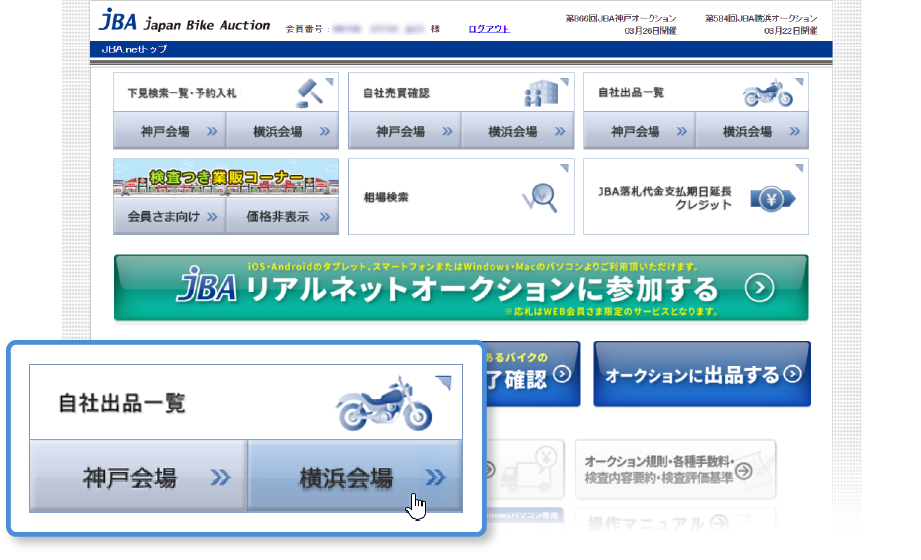Image resolution: width=921 pixels, height=560 pixels.
Task: Open 神戸会場 under 下見検索一覧・予約入札
Action: 170,131
